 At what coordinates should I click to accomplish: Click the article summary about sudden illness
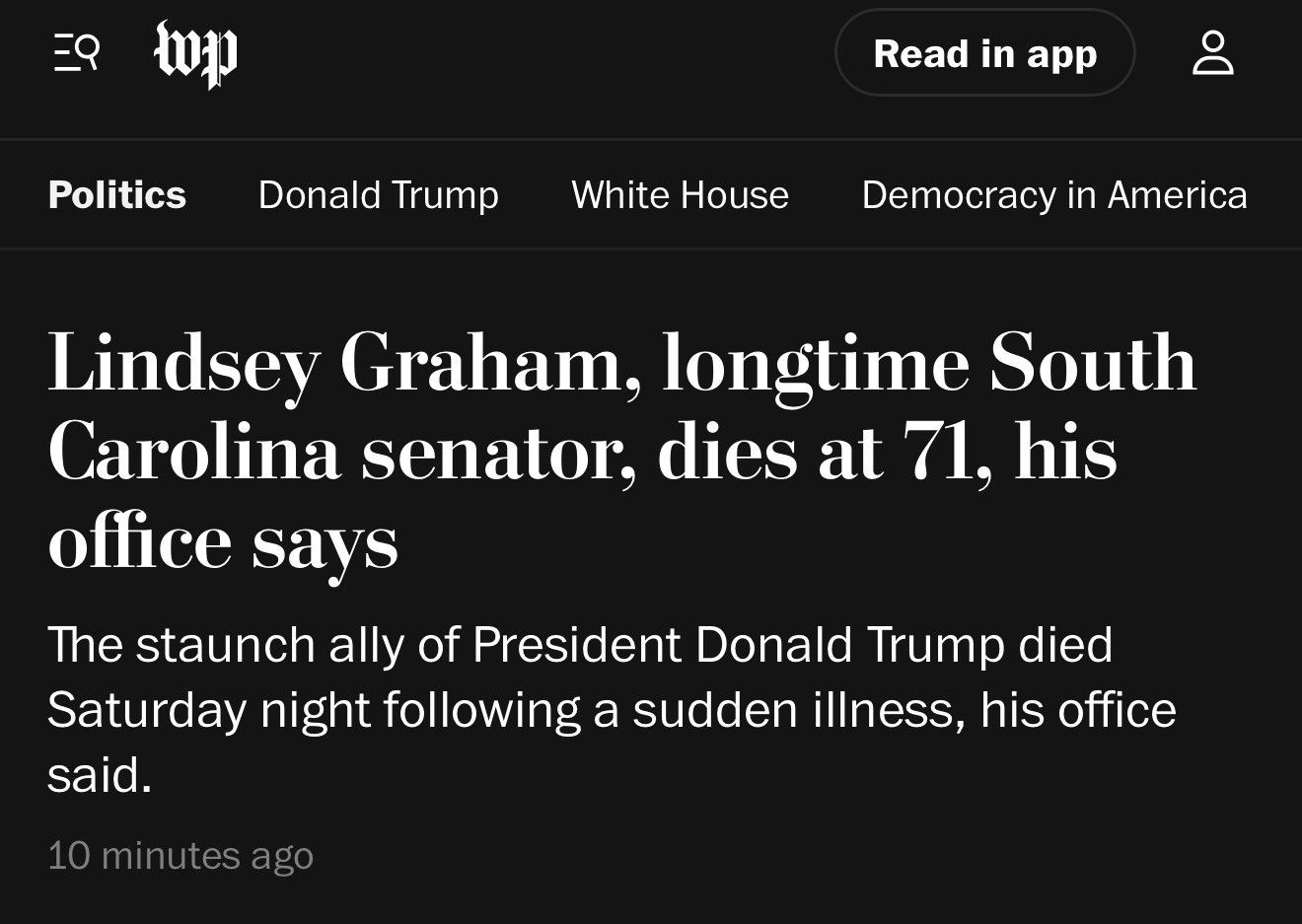click(x=612, y=710)
